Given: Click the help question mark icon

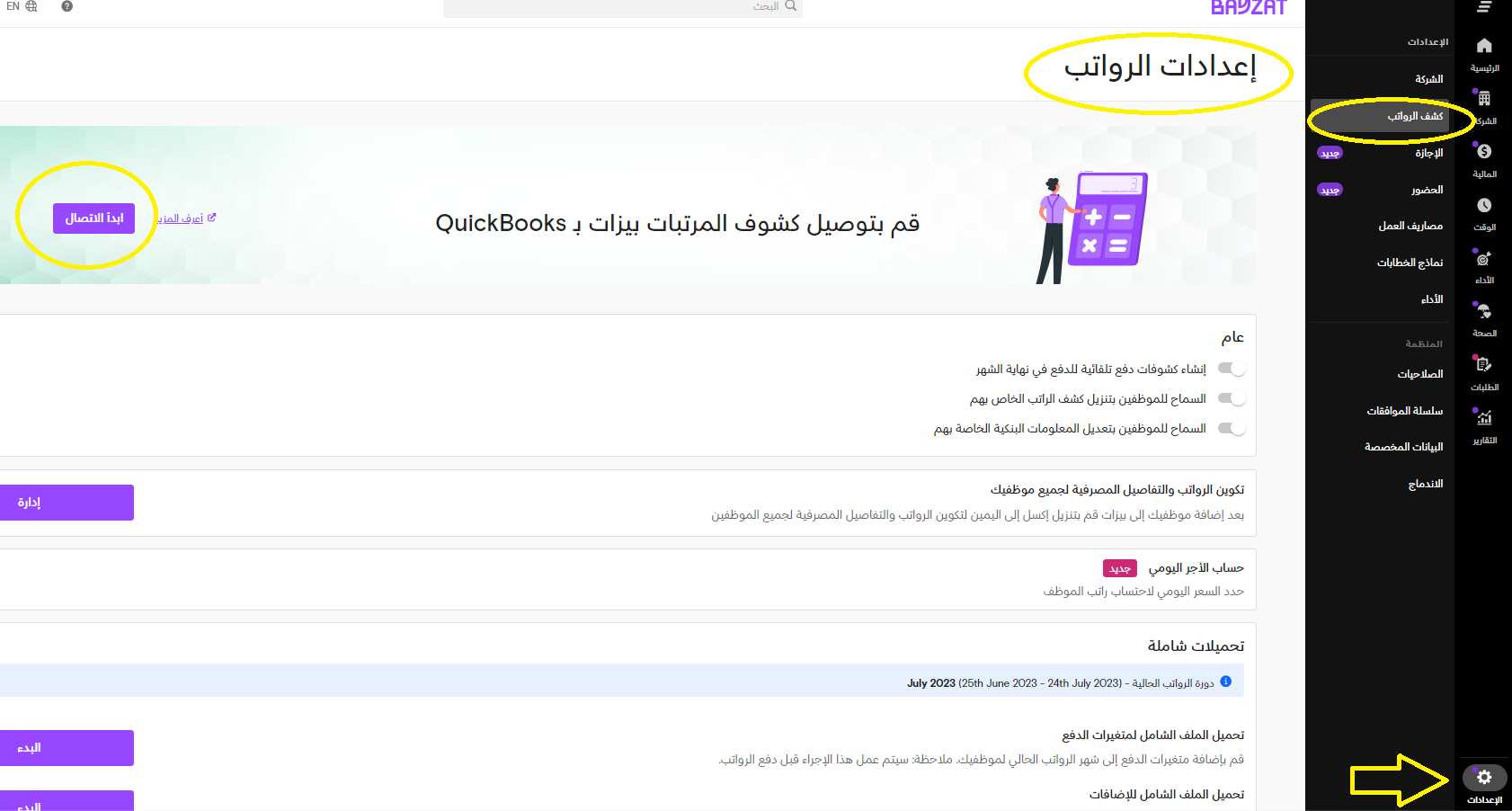Looking at the screenshot, I should 67,6.
